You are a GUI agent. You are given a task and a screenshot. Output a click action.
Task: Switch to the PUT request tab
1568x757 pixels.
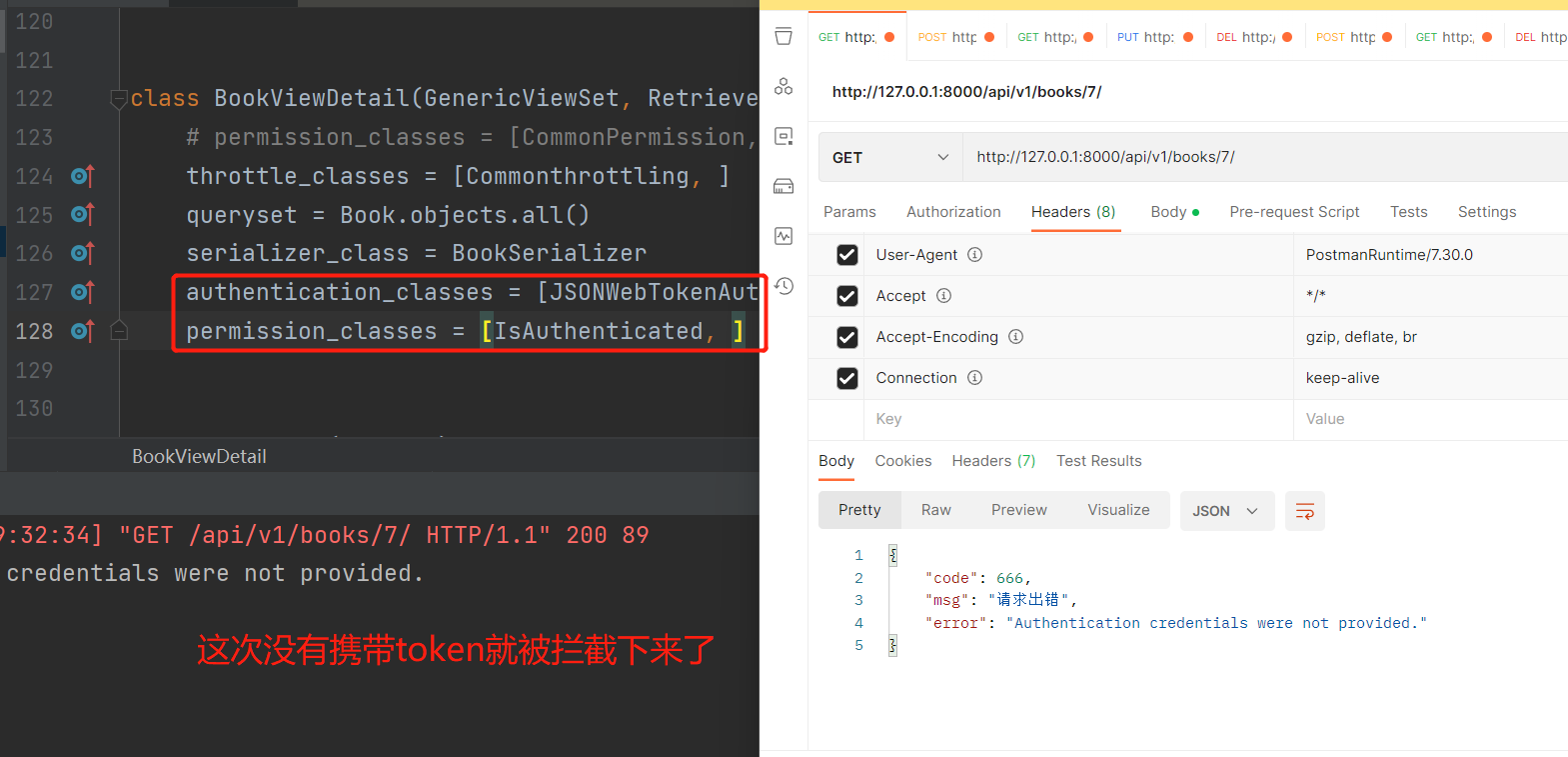coord(1154,37)
